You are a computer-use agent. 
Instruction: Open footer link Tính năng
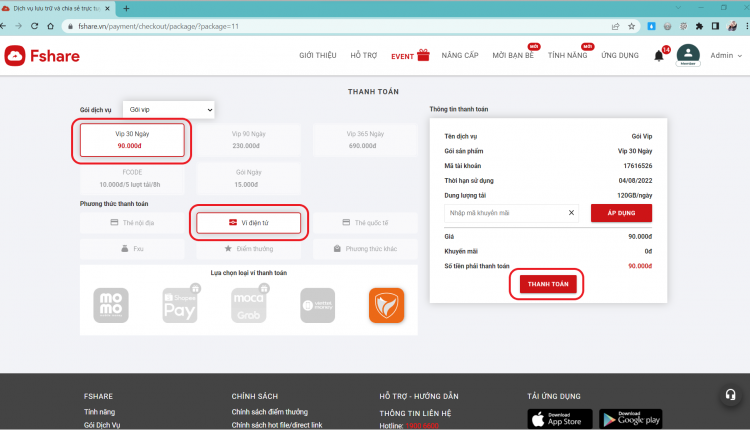[99, 412]
